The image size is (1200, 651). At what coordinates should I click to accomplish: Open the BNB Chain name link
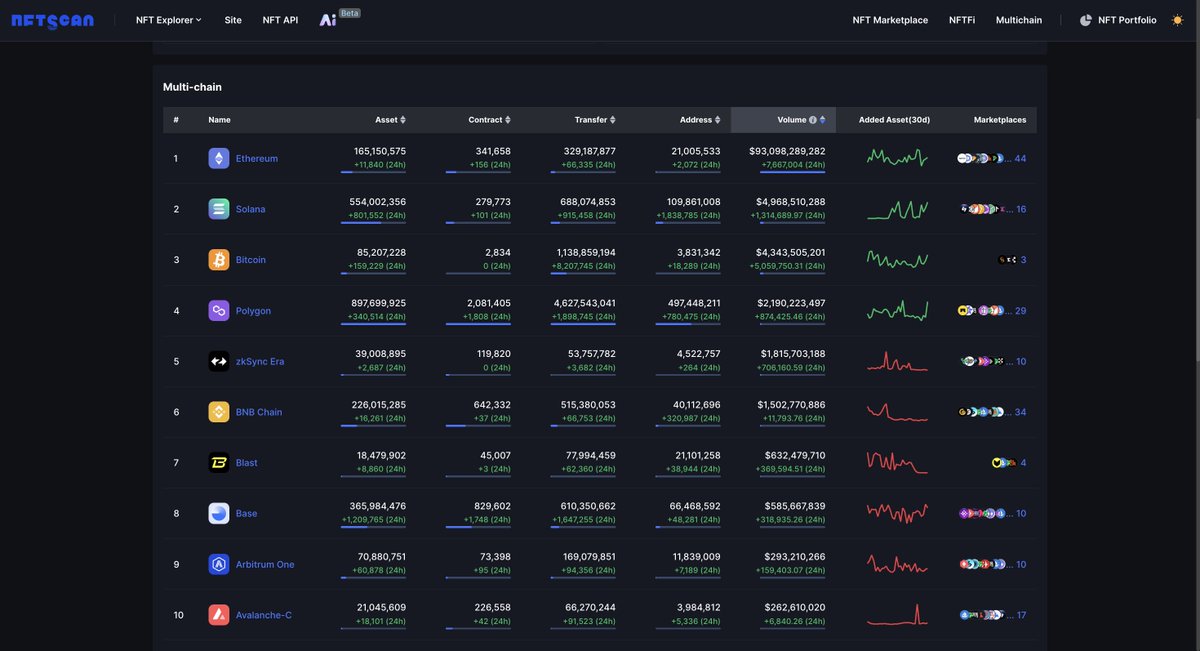pos(259,412)
